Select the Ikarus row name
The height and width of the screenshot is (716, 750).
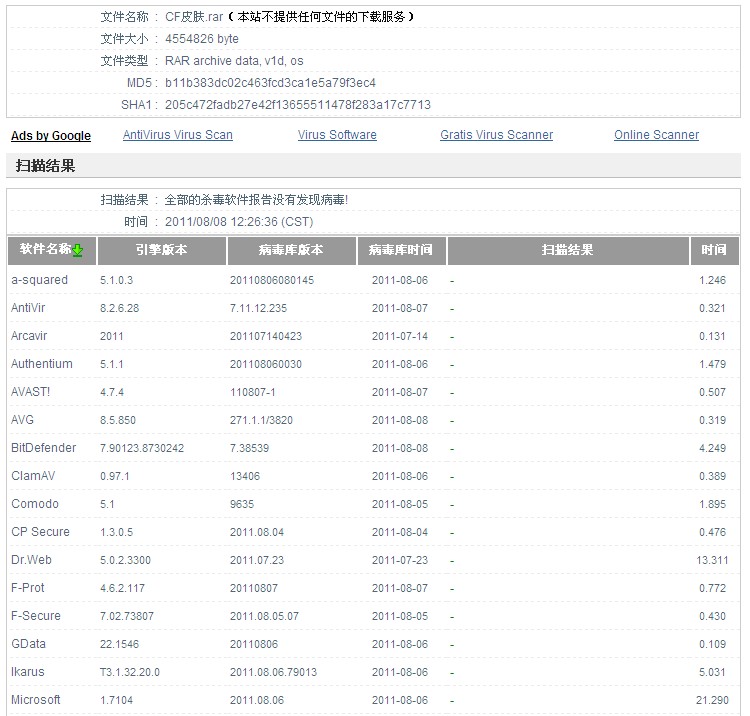[27, 672]
